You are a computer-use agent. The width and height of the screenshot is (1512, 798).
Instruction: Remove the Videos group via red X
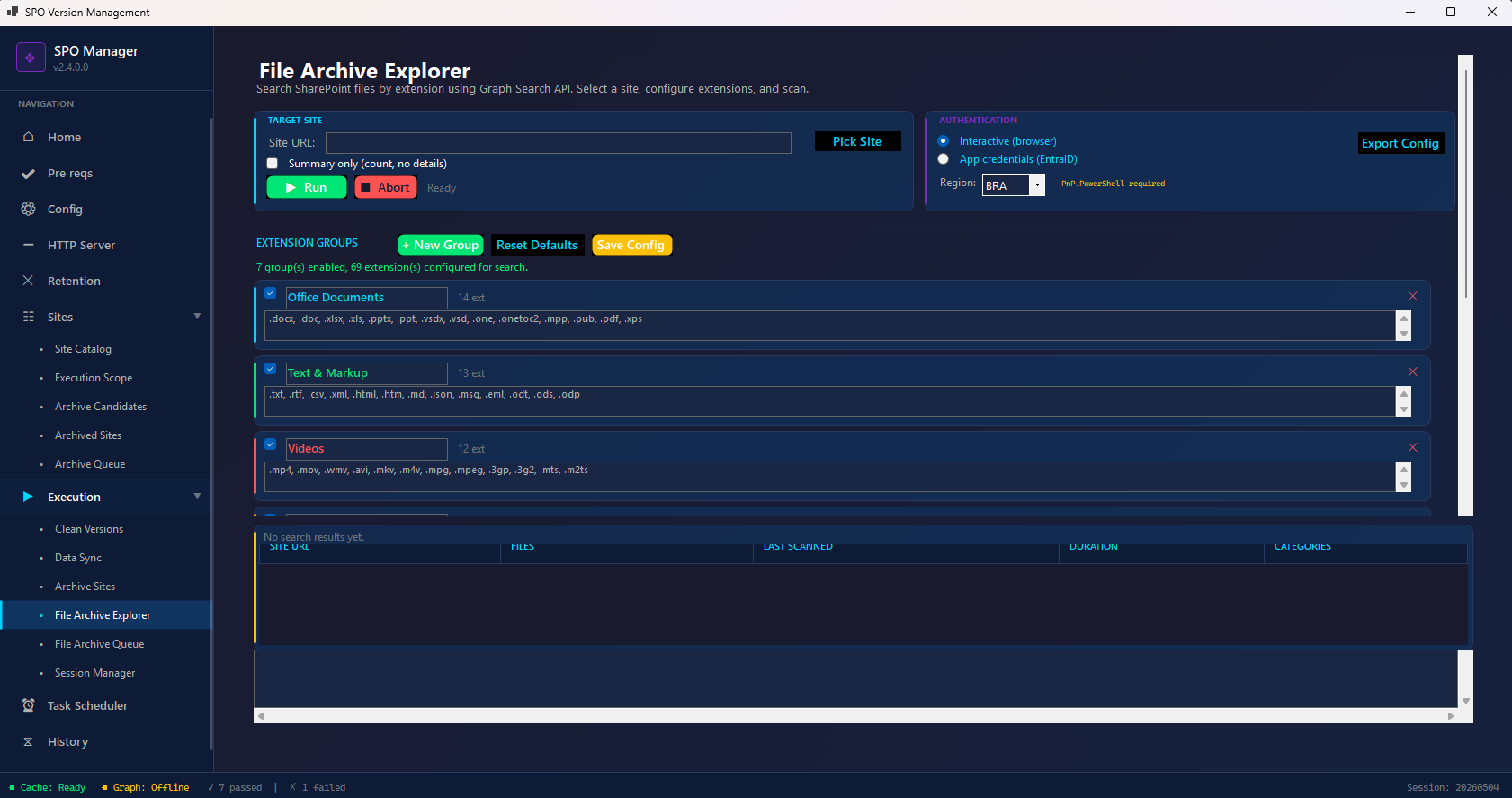pos(1413,448)
